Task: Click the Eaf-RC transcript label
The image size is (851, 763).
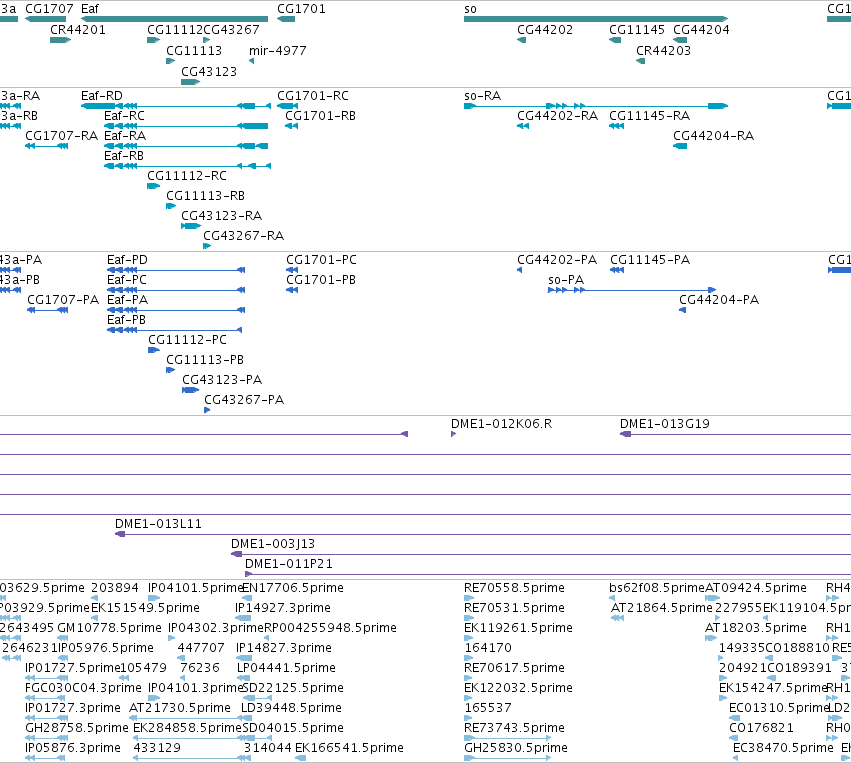Action: coord(124,116)
